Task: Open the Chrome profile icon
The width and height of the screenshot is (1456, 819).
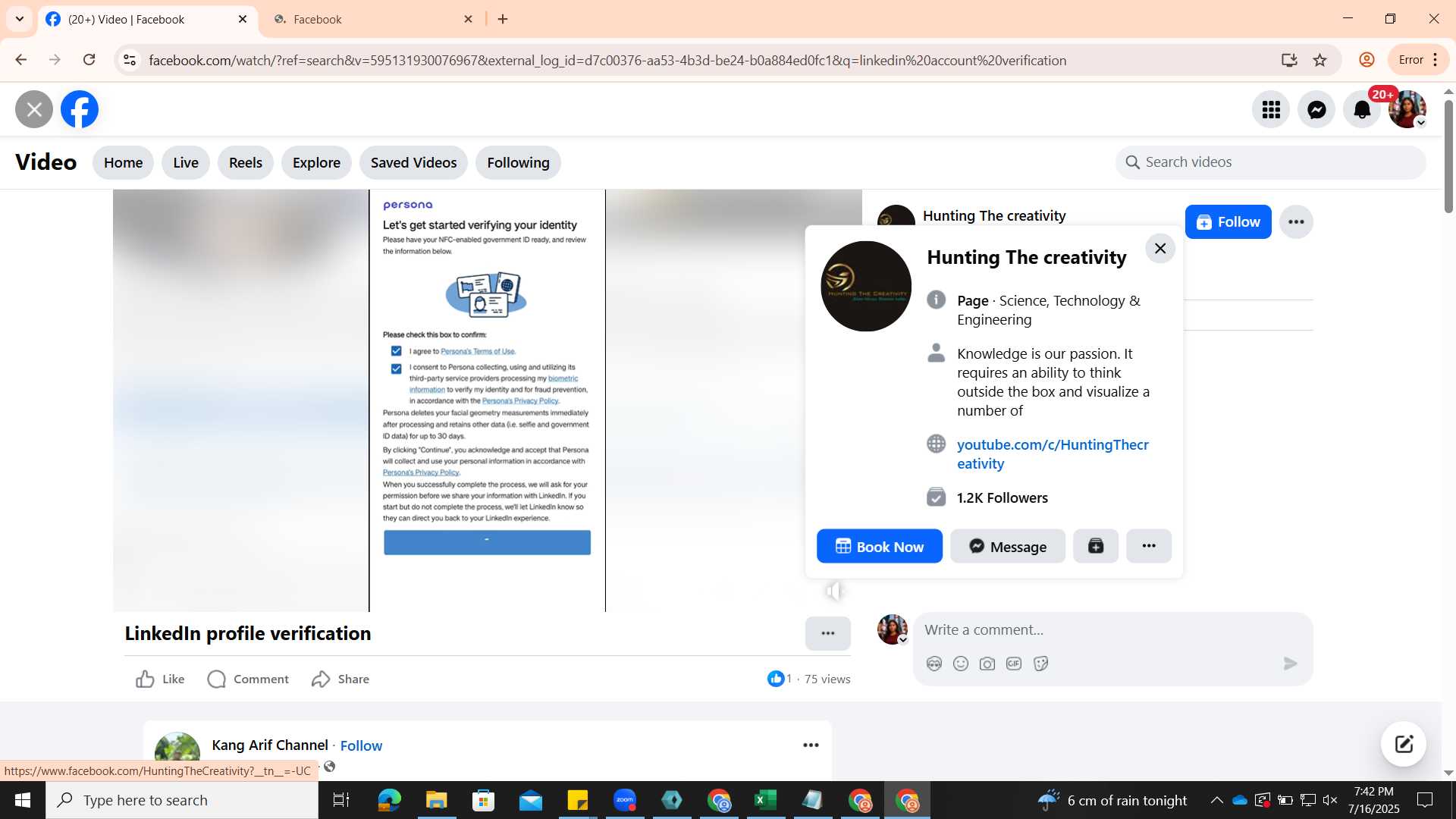Action: point(1367,60)
